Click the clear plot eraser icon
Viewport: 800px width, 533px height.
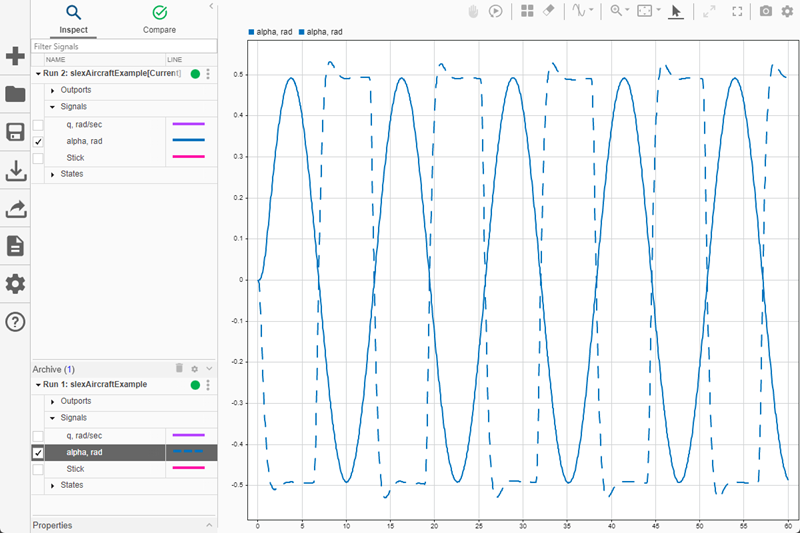click(548, 11)
